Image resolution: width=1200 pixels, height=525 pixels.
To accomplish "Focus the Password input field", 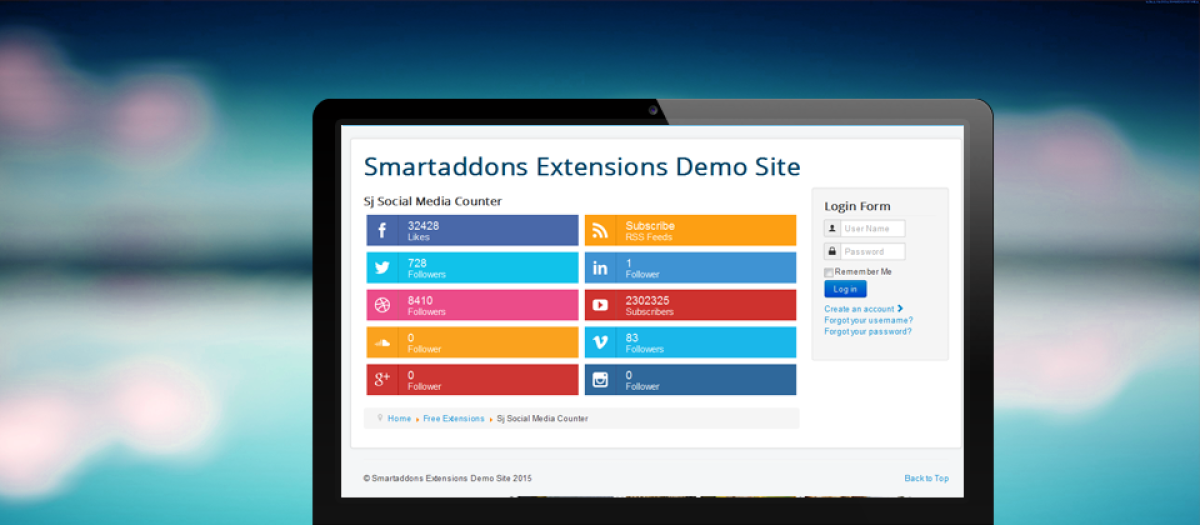I will click(x=872, y=252).
